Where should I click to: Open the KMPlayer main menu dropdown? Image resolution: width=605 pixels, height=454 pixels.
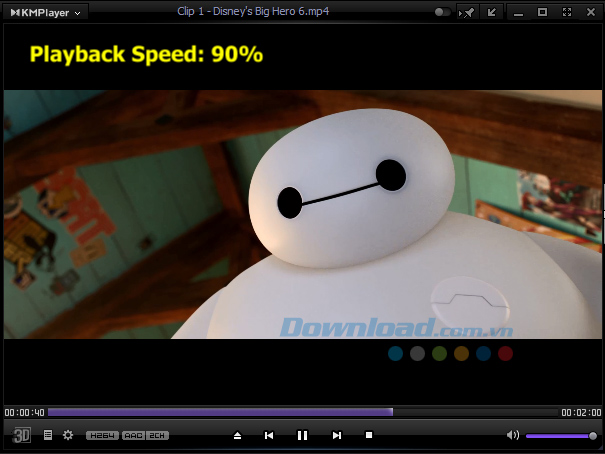[46, 12]
